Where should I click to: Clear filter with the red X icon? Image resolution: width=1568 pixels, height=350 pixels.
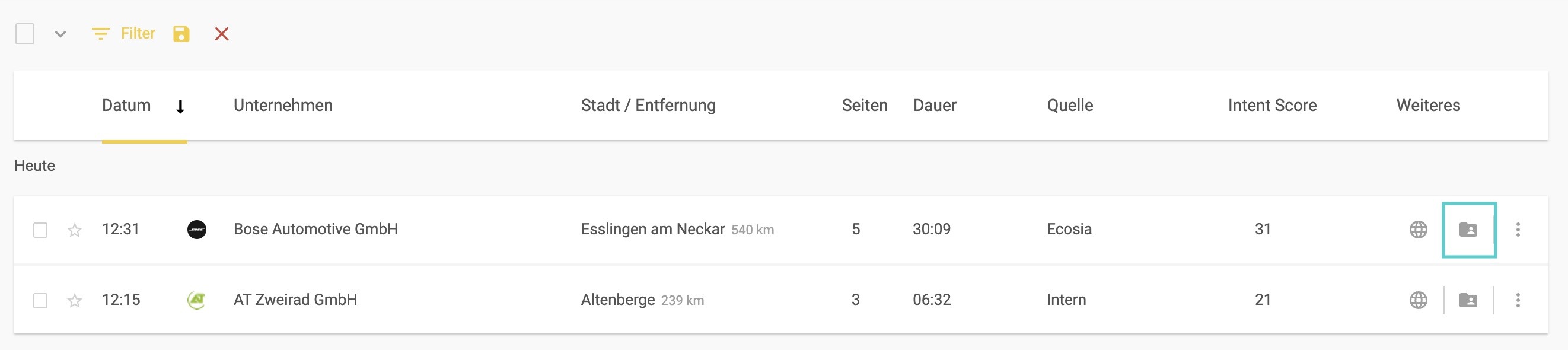click(222, 33)
